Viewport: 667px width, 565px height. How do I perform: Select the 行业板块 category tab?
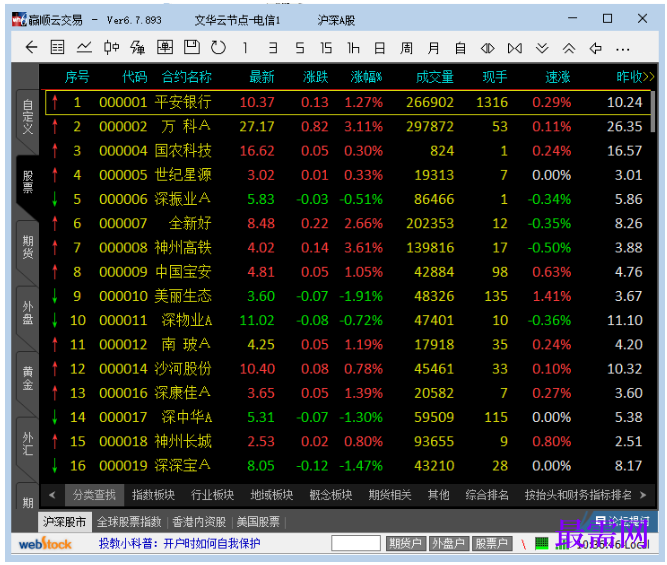click(x=212, y=495)
